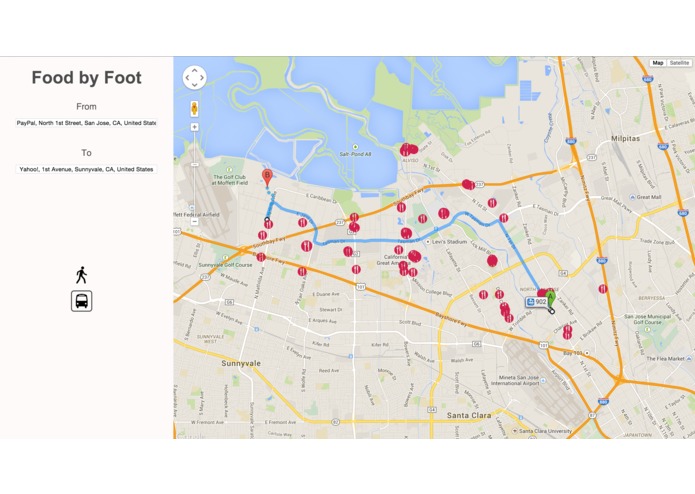Click the Route 87 highway shield
This screenshot has width=695, height=494.
(x=592, y=415)
